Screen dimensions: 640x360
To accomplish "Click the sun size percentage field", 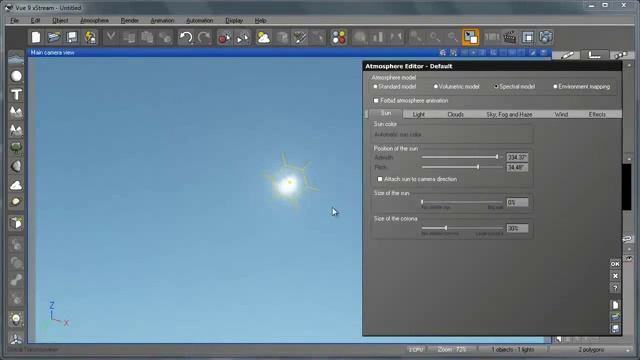I will (517, 202).
